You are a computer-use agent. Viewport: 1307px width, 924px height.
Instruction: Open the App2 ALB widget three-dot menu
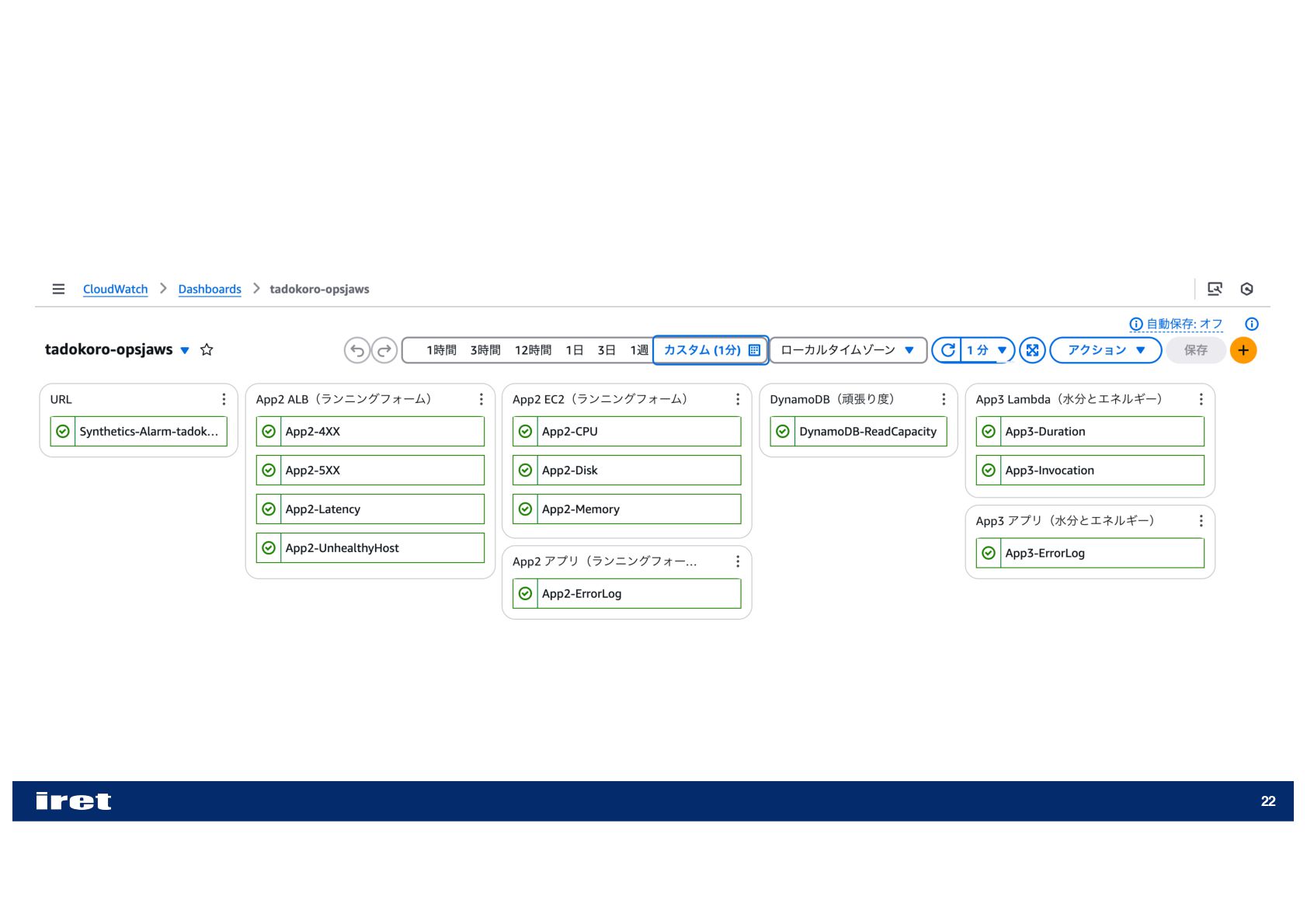pyautogui.click(x=481, y=399)
